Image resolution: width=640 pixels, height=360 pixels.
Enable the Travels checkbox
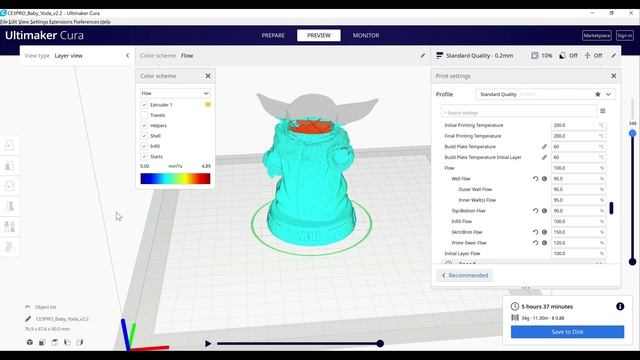[144, 115]
